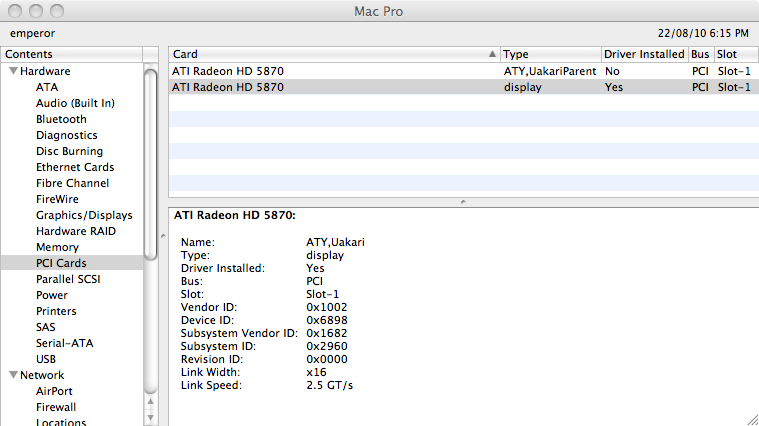Sort by the Bus column header
Viewport: 759px width, 426px height.
tap(700, 54)
